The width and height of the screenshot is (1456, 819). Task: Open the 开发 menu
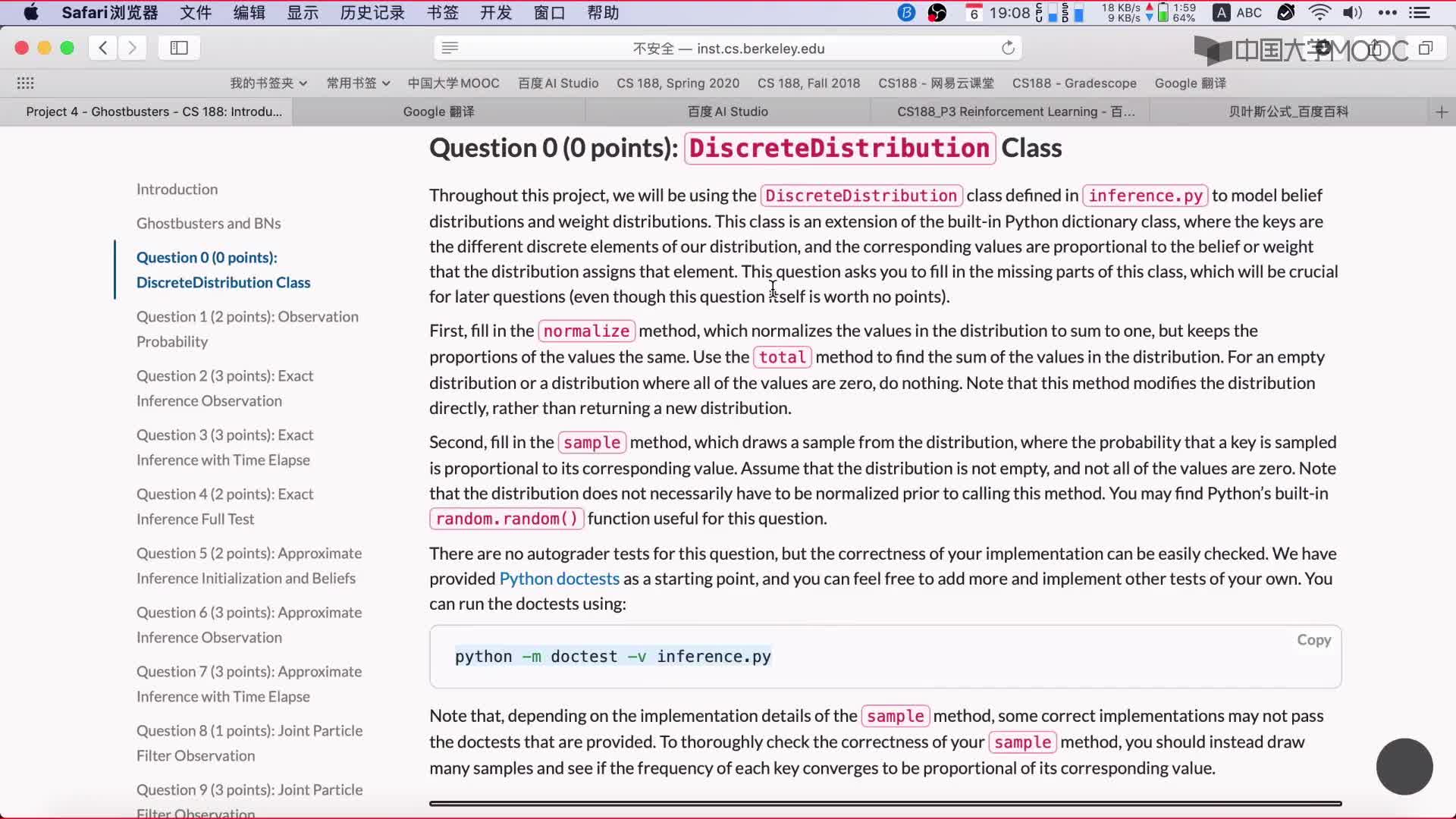[x=496, y=13]
